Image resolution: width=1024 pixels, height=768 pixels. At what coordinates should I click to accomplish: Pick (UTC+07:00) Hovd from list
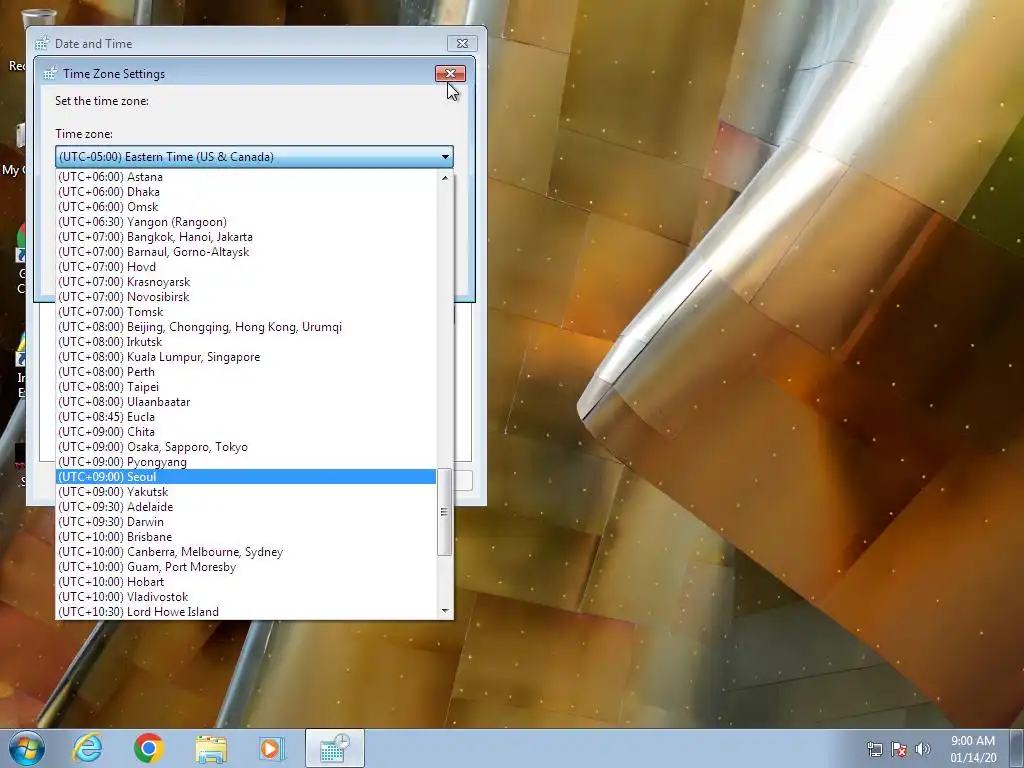246,267
